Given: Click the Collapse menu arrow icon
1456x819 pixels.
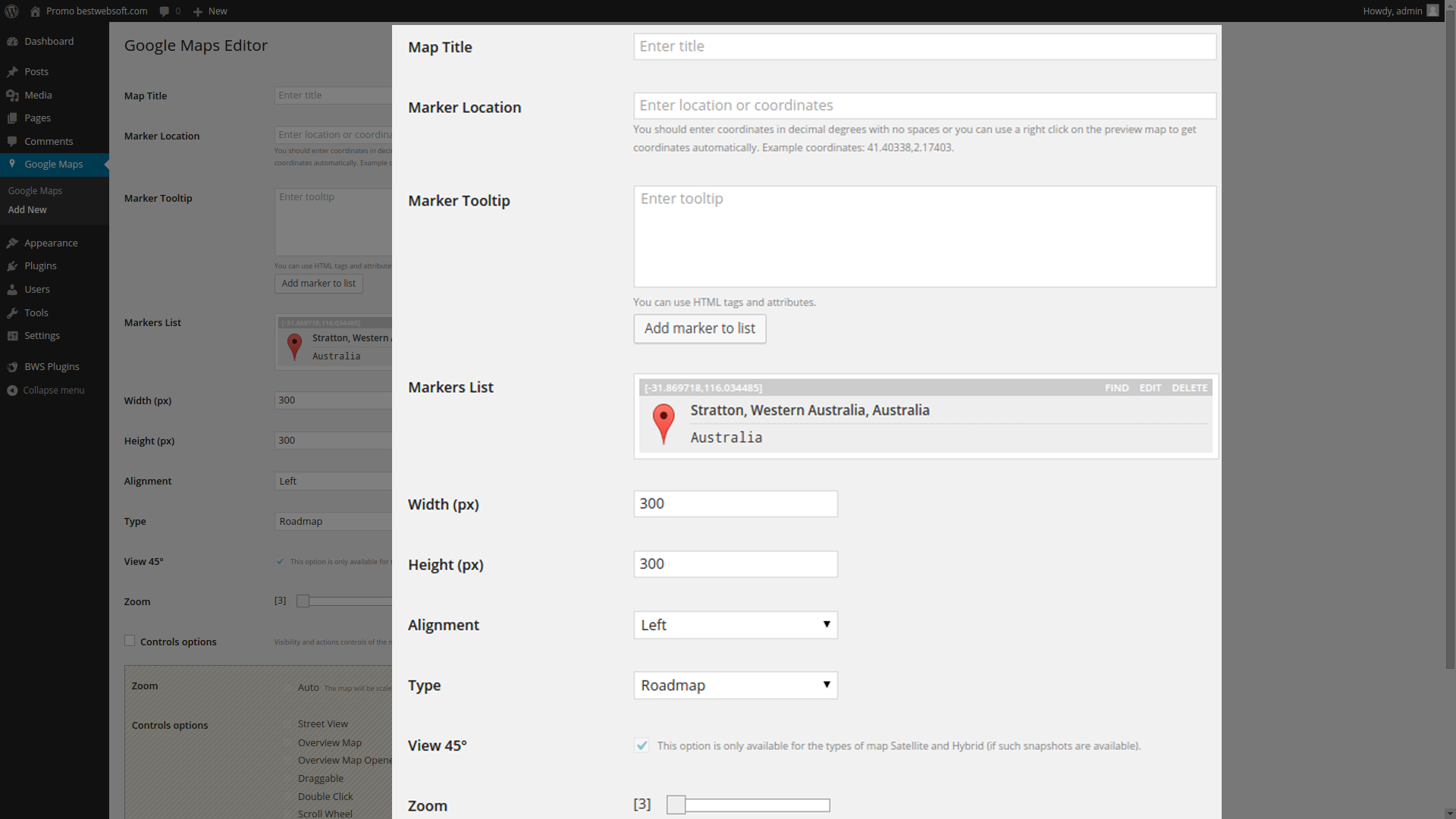Looking at the screenshot, I should click(x=12, y=390).
